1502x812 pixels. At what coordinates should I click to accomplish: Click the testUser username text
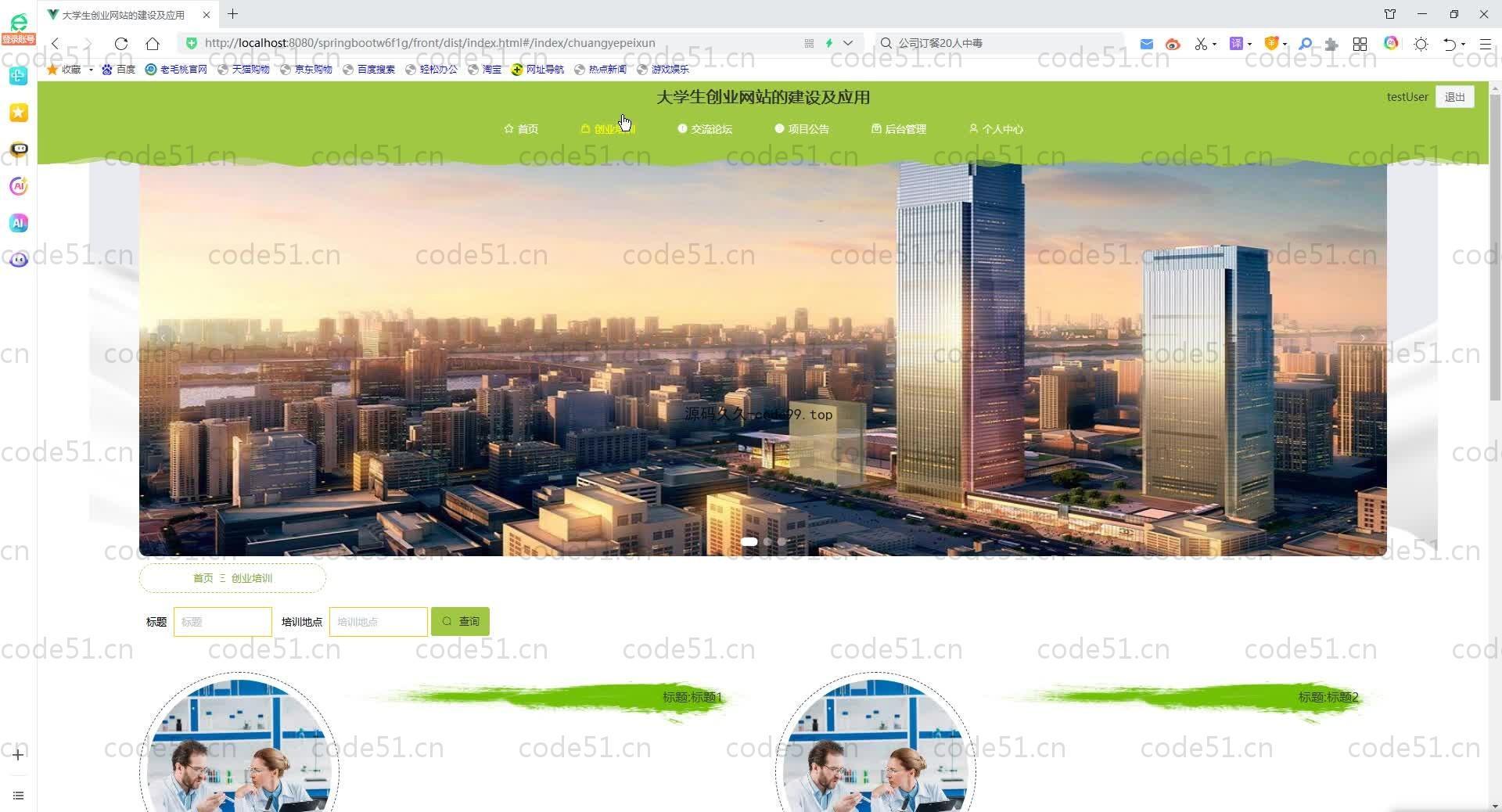click(1407, 97)
